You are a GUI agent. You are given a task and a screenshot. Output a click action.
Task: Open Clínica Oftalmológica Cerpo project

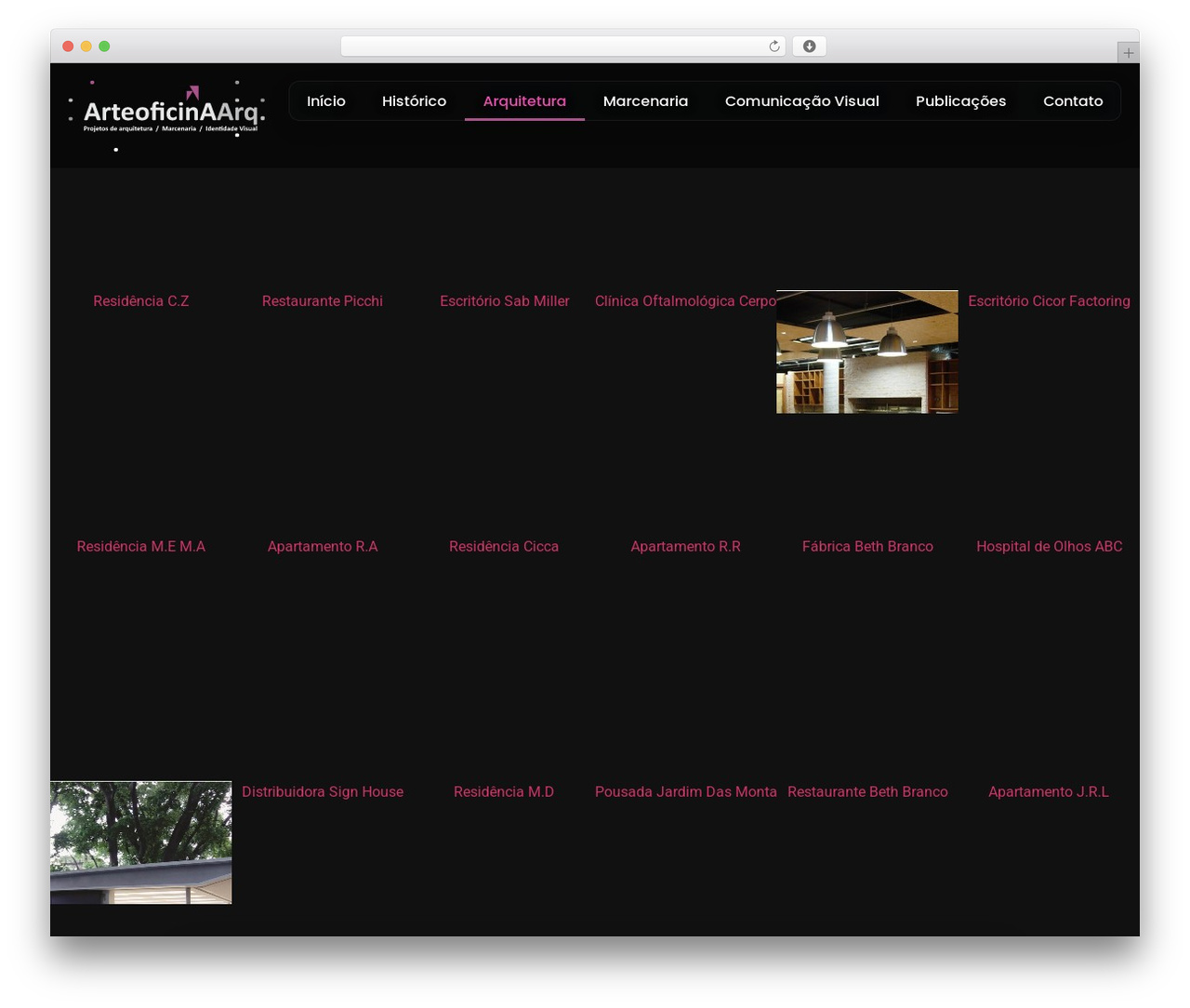(x=685, y=301)
